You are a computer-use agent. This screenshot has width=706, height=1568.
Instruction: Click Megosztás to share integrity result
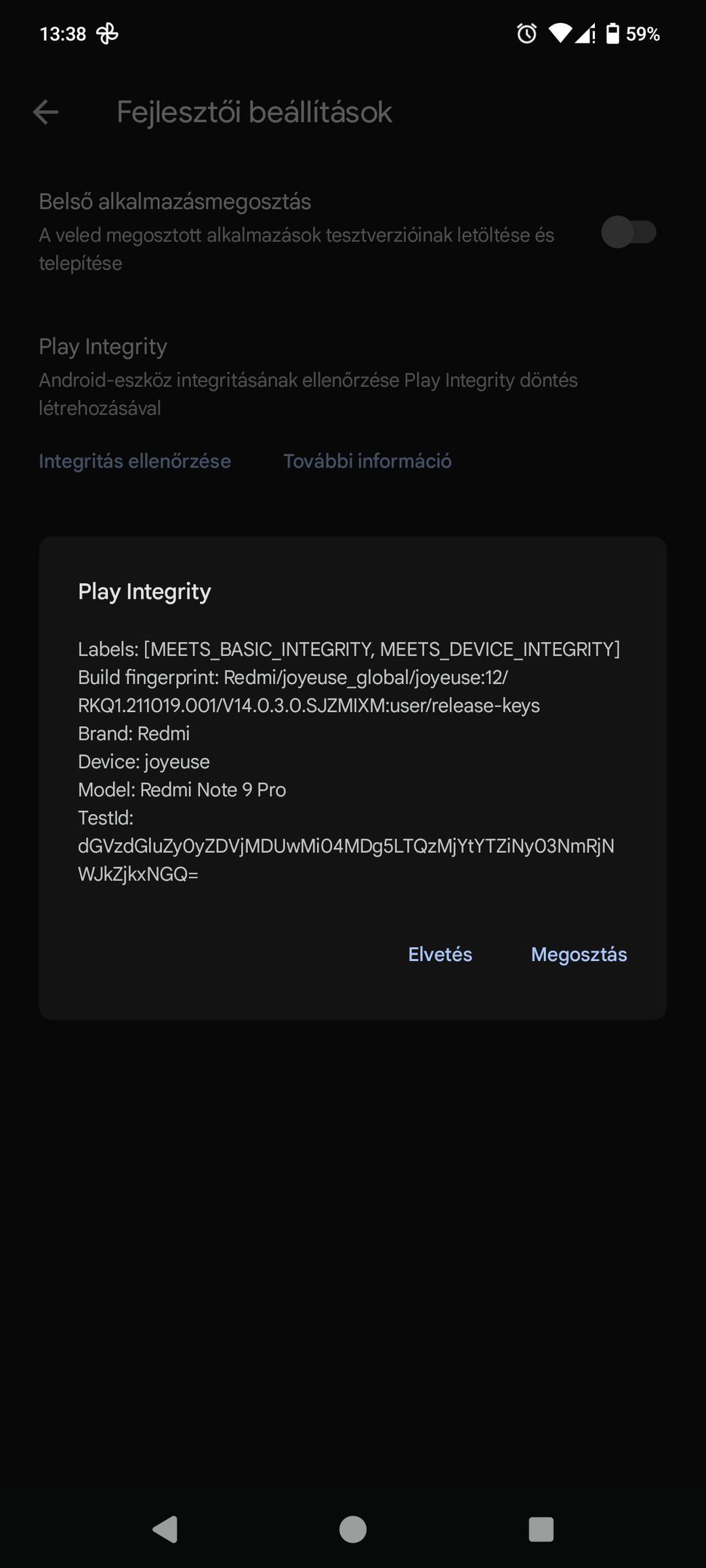tap(579, 954)
